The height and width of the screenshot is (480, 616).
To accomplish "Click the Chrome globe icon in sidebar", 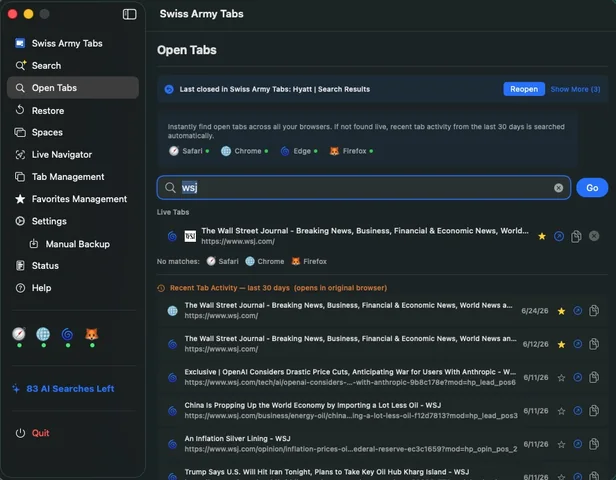I will pos(43,334).
